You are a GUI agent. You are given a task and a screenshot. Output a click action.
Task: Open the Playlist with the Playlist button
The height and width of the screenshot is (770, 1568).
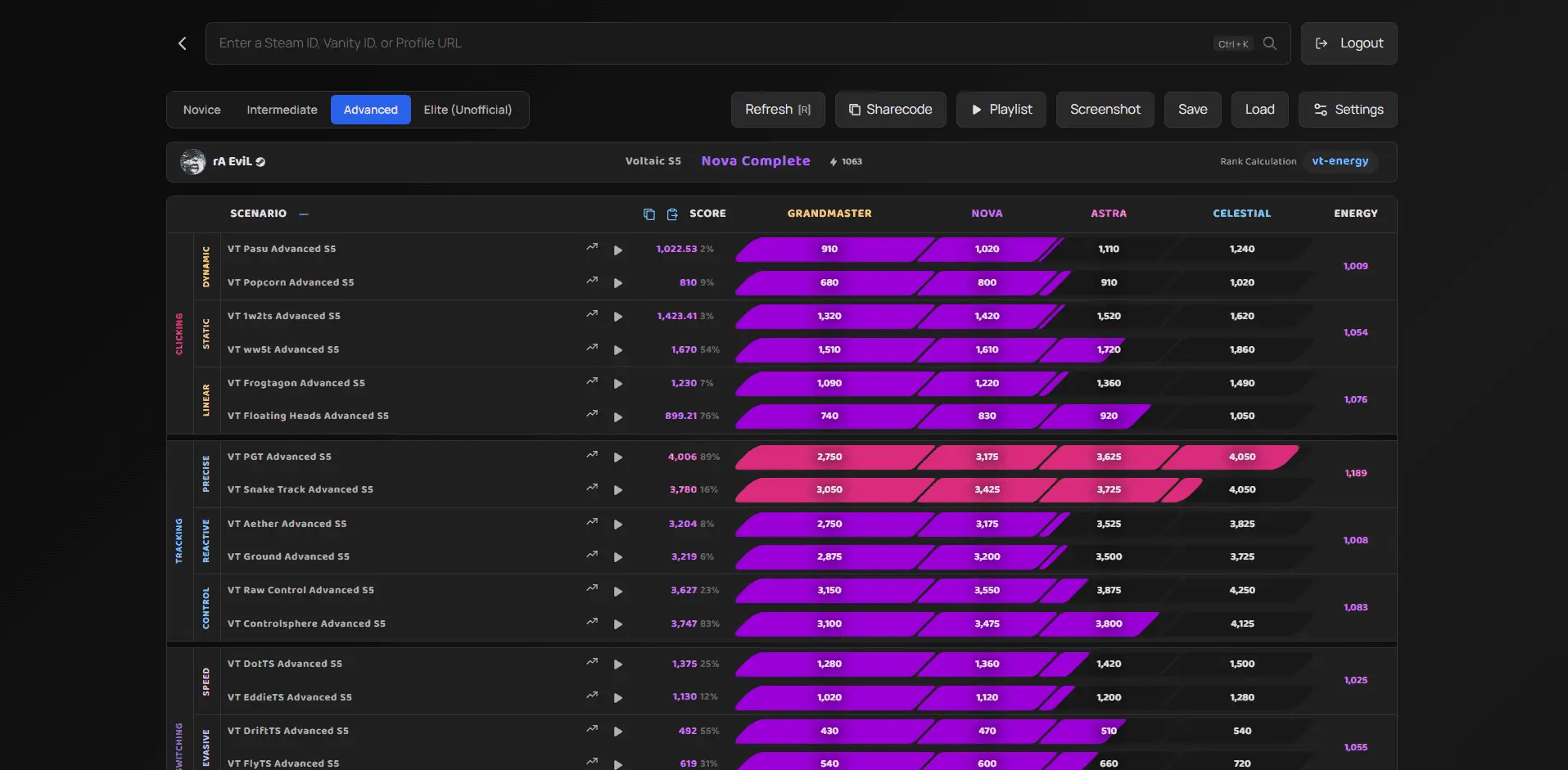coord(1001,109)
